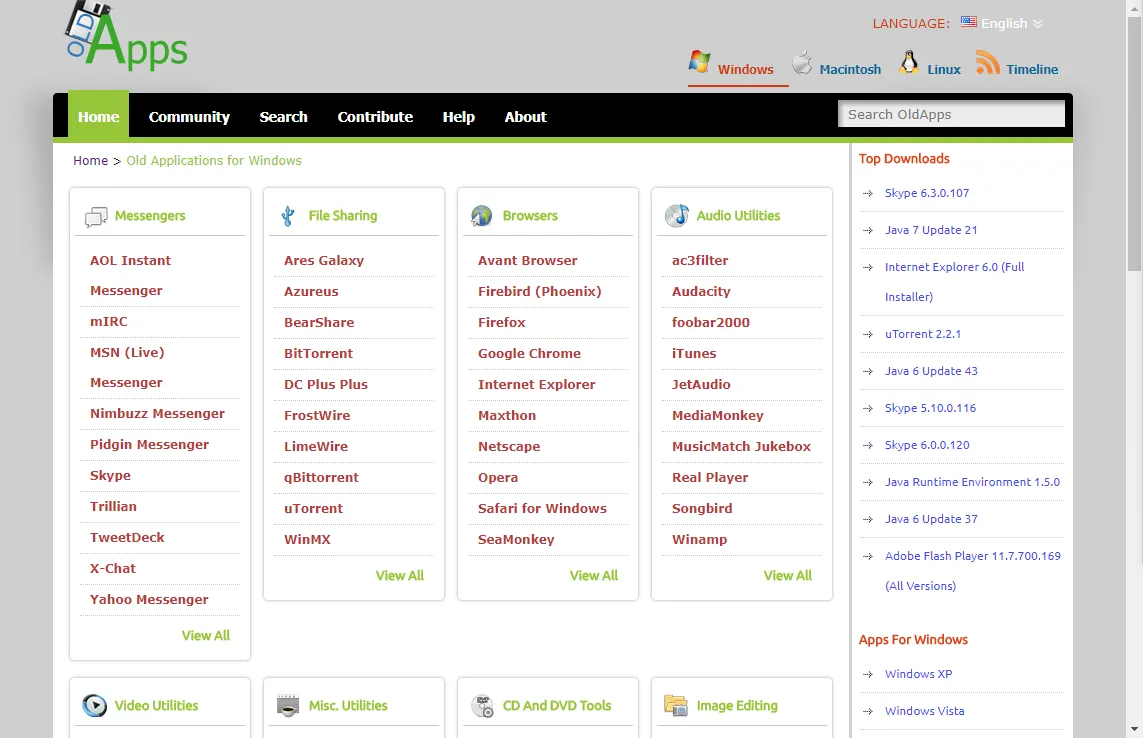Open the LimeWire link
Viewport: 1143px width, 738px height.
(316, 446)
